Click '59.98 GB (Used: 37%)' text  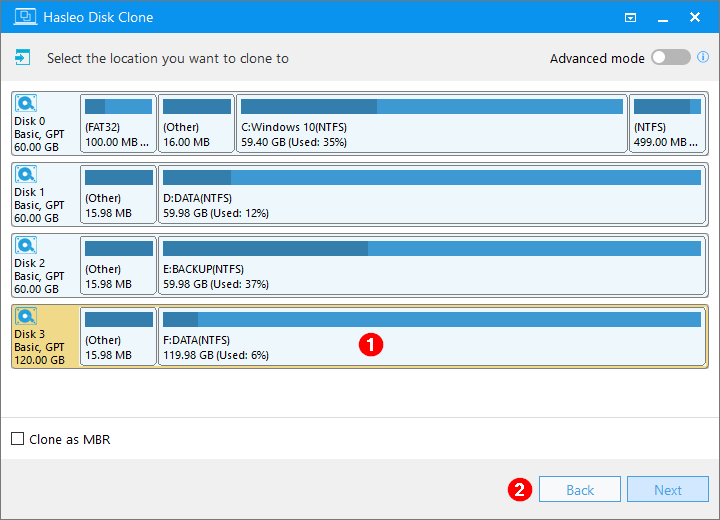click(216, 284)
